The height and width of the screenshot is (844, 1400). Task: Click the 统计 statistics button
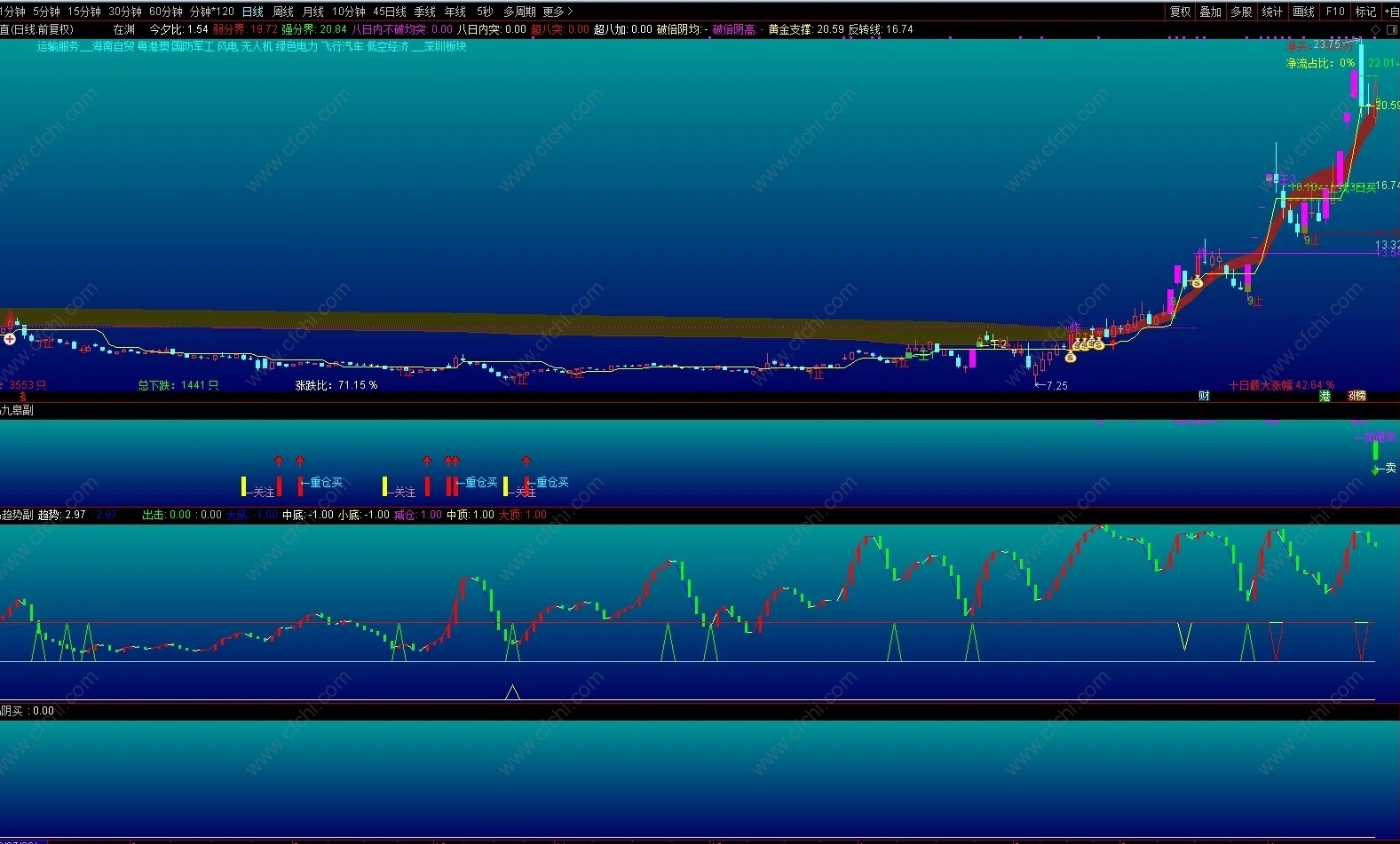tap(1272, 12)
